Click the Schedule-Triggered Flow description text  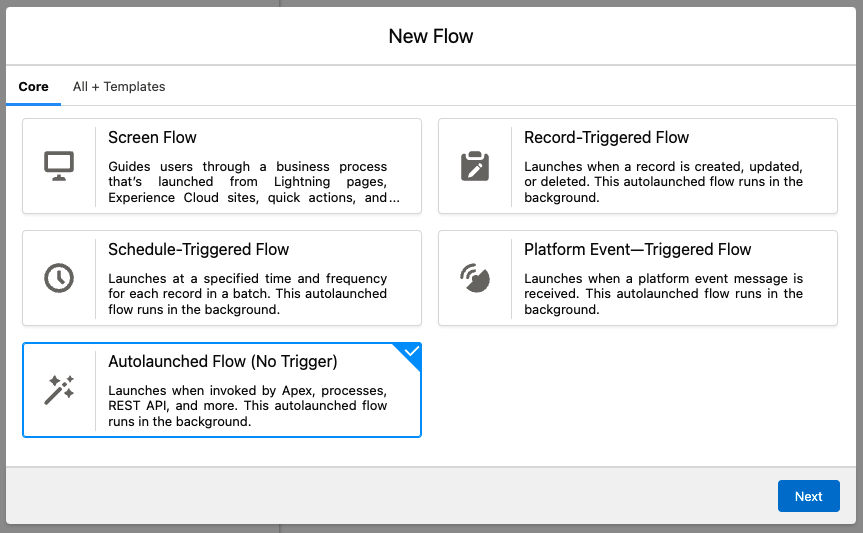click(x=248, y=293)
